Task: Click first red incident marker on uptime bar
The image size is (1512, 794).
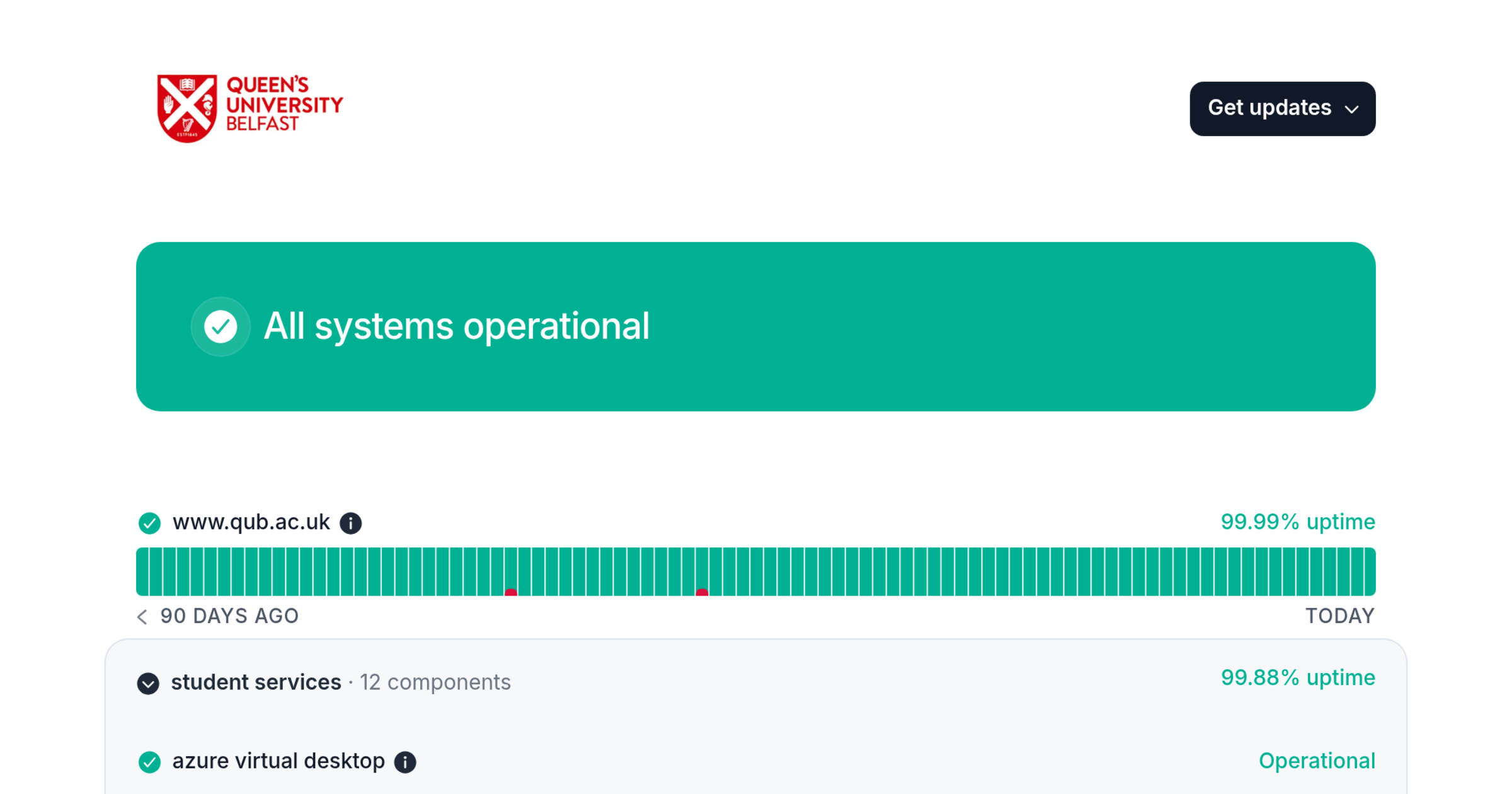Action: 511,592
